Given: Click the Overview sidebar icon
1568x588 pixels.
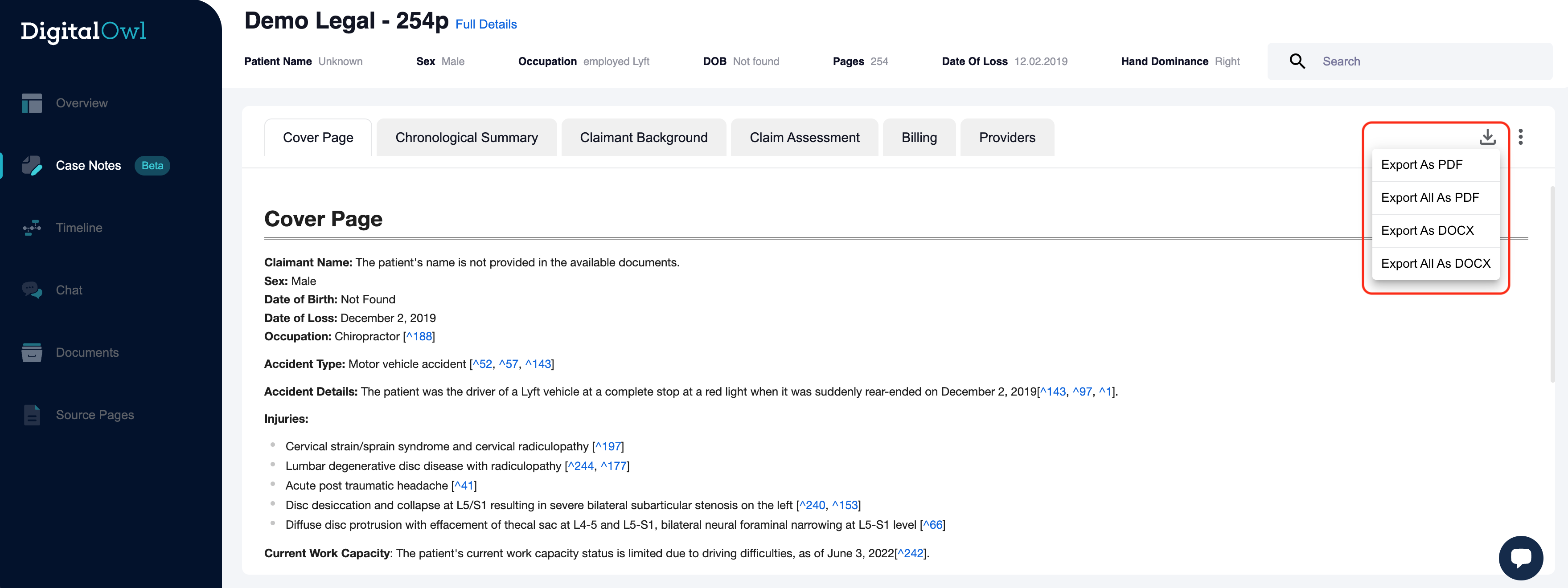Looking at the screenshot, I should (x=32, y=103).
